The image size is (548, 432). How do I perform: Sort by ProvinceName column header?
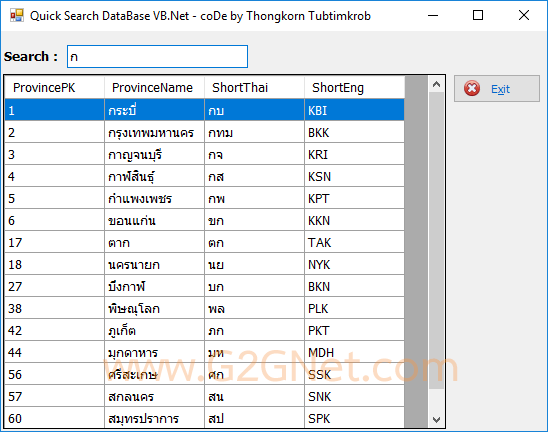pyautogui.click(x=154, y=87)
